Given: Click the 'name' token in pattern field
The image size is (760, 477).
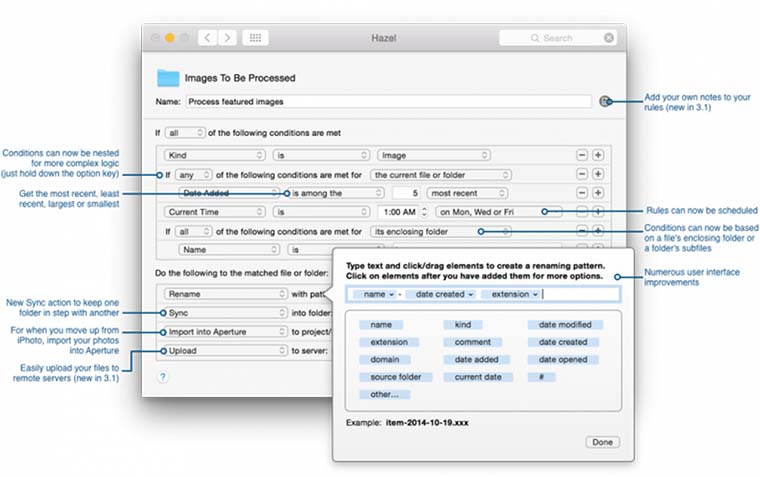Looking at the screenshot, I should (375, 294).
